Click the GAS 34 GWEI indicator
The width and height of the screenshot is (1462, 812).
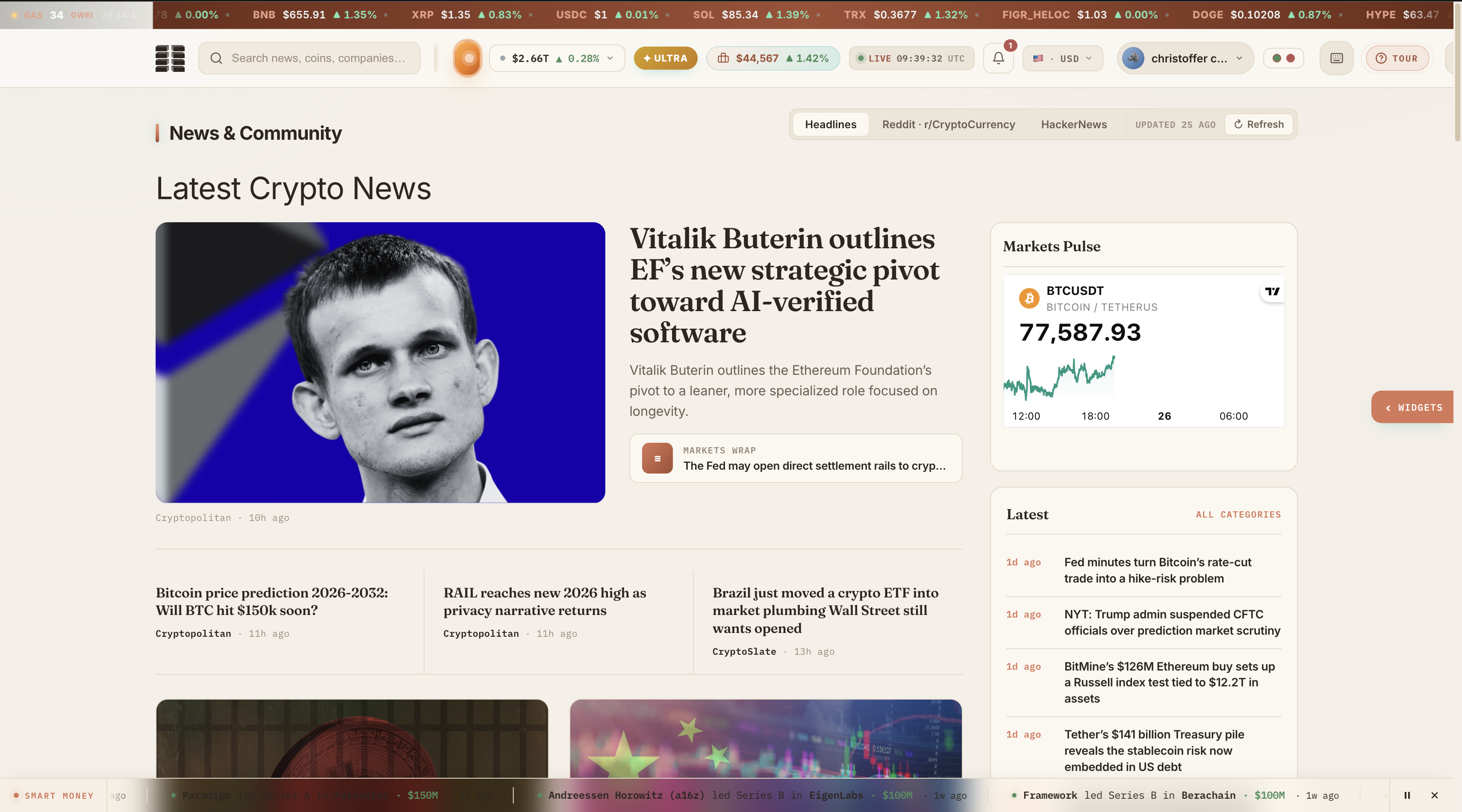coord(58,15)
